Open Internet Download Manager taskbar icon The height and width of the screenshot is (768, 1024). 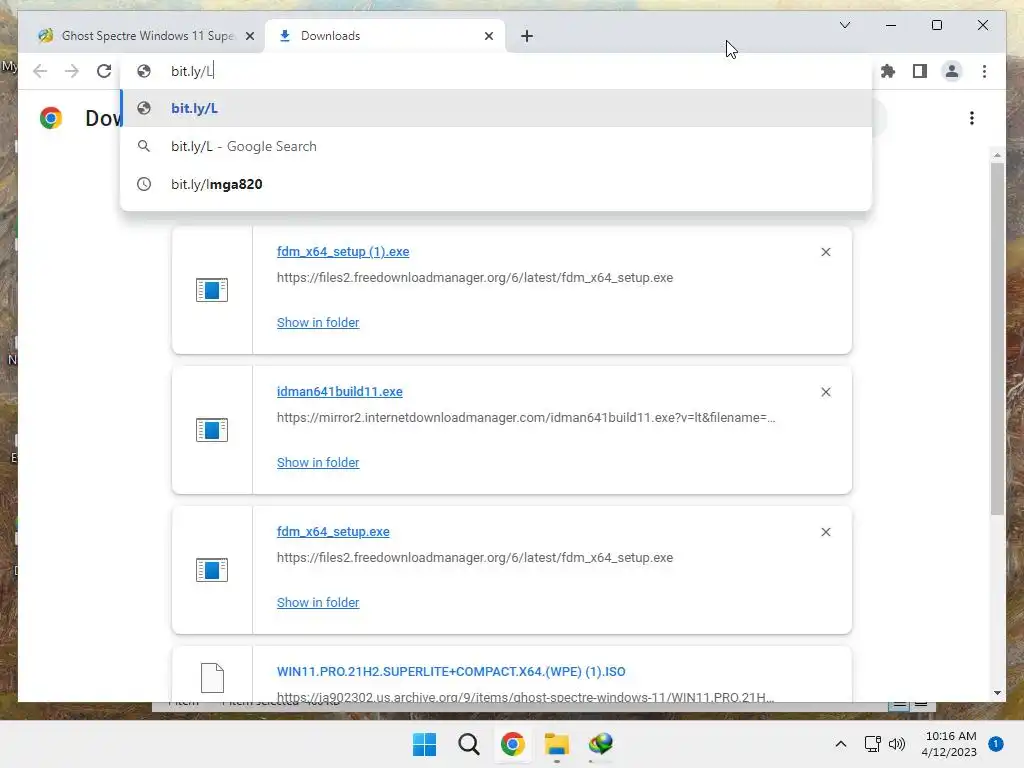click(x=601, y=744)
